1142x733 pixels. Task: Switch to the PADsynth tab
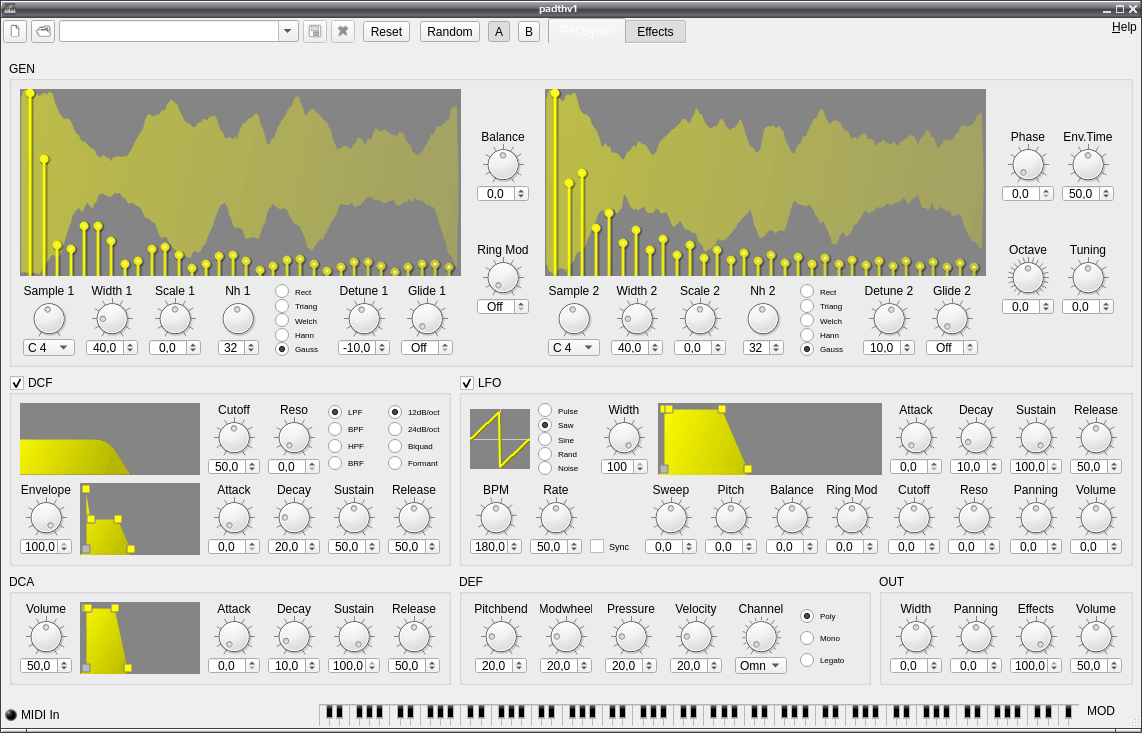click(x=586, y=31)
